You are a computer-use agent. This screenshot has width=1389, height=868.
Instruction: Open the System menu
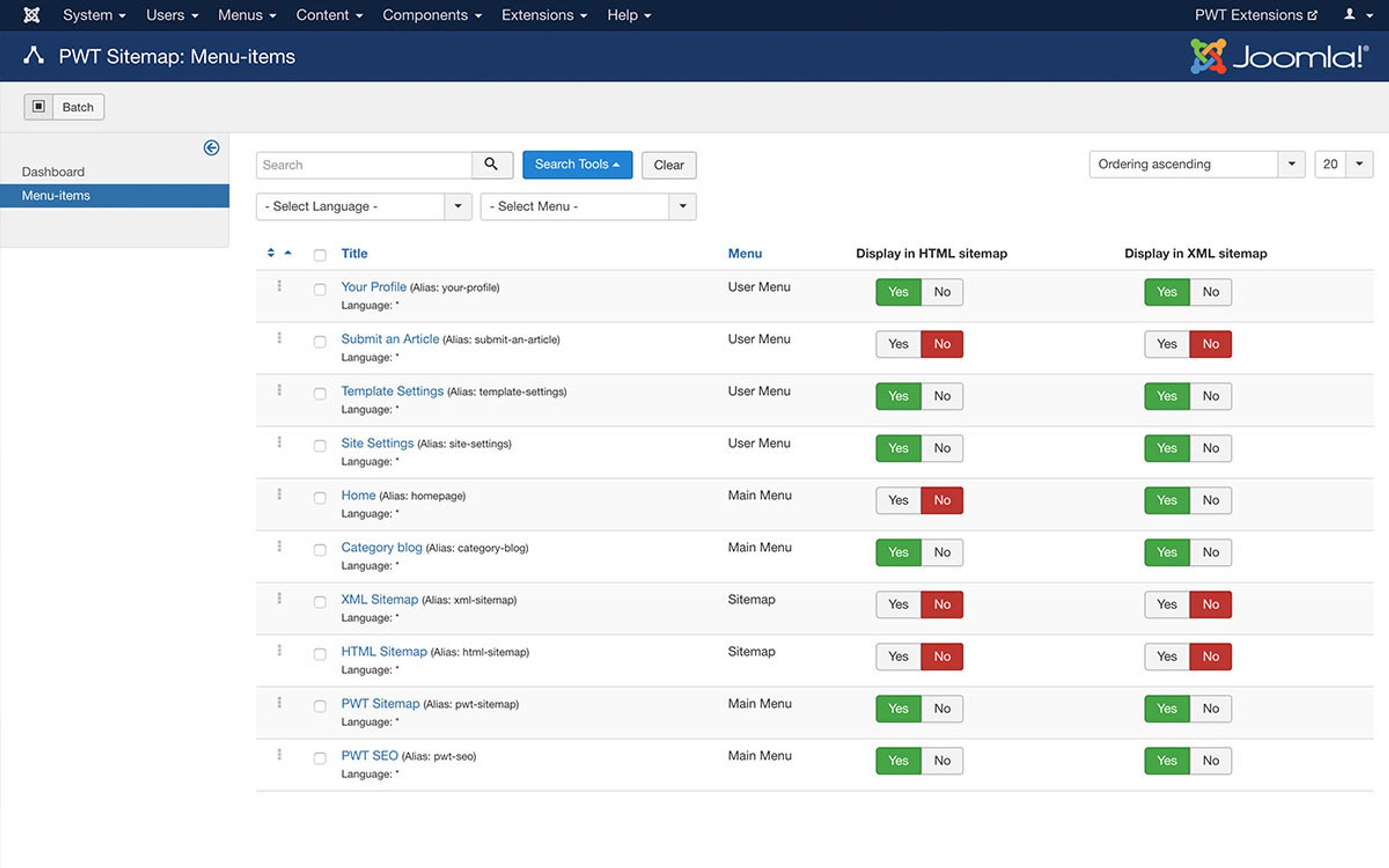[x=94, y=15]
